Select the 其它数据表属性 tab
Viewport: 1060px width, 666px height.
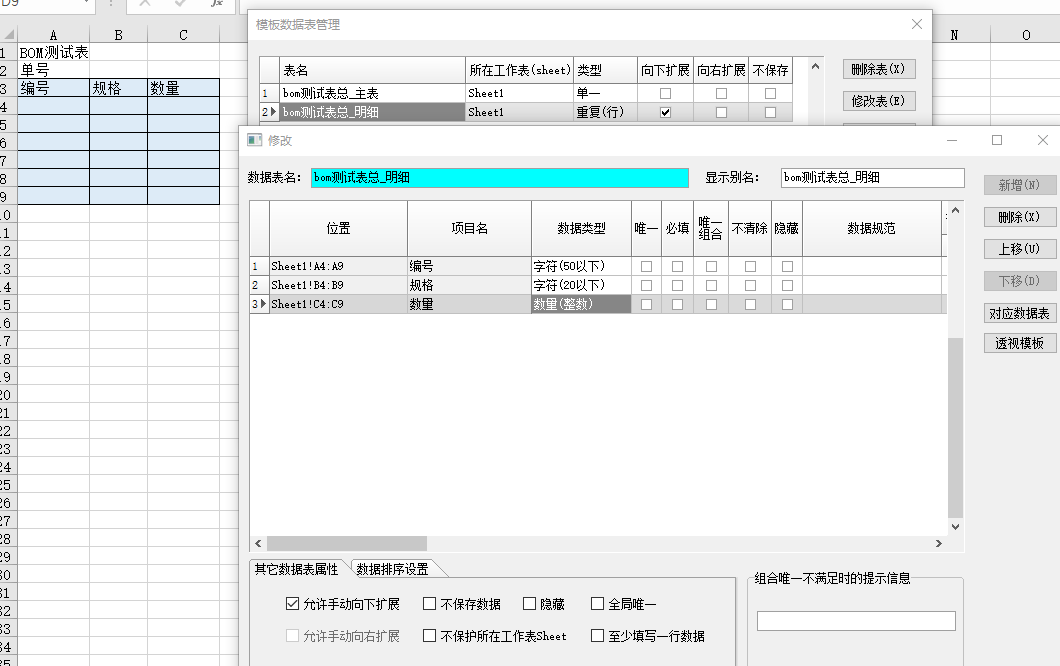tap(296, 569)
